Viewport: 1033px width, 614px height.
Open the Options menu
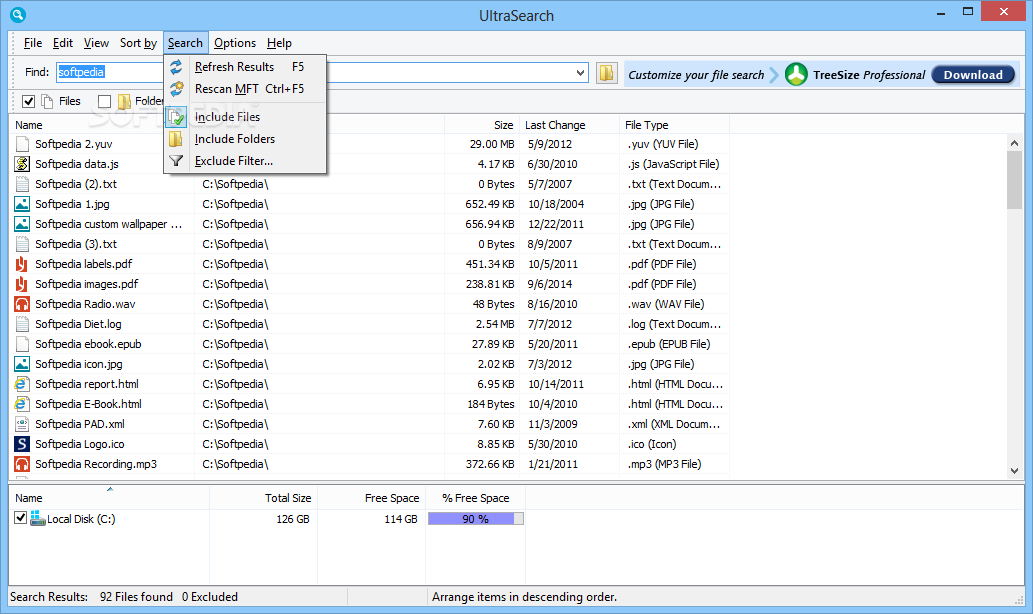pos(235,43)
